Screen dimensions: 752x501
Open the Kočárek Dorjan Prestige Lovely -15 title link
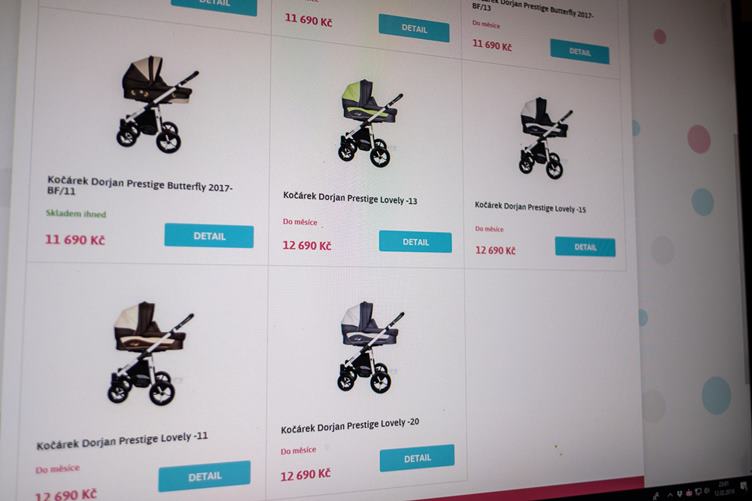tap(530, 207)
